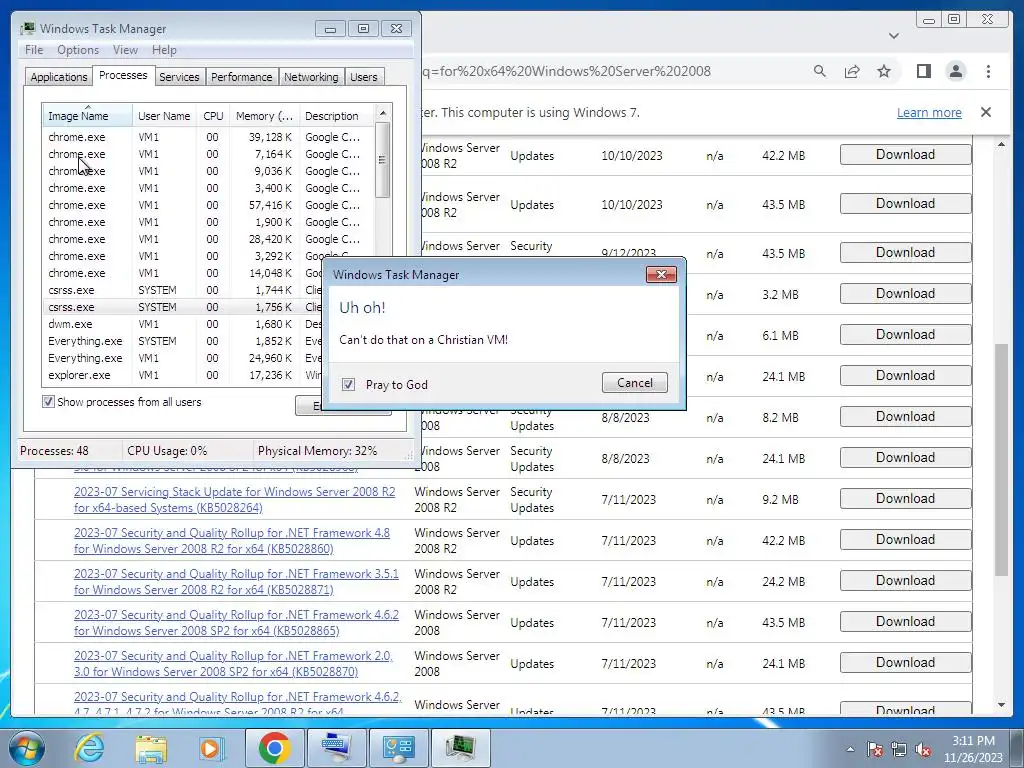Select the explorer.exe process row

point(183,375)
